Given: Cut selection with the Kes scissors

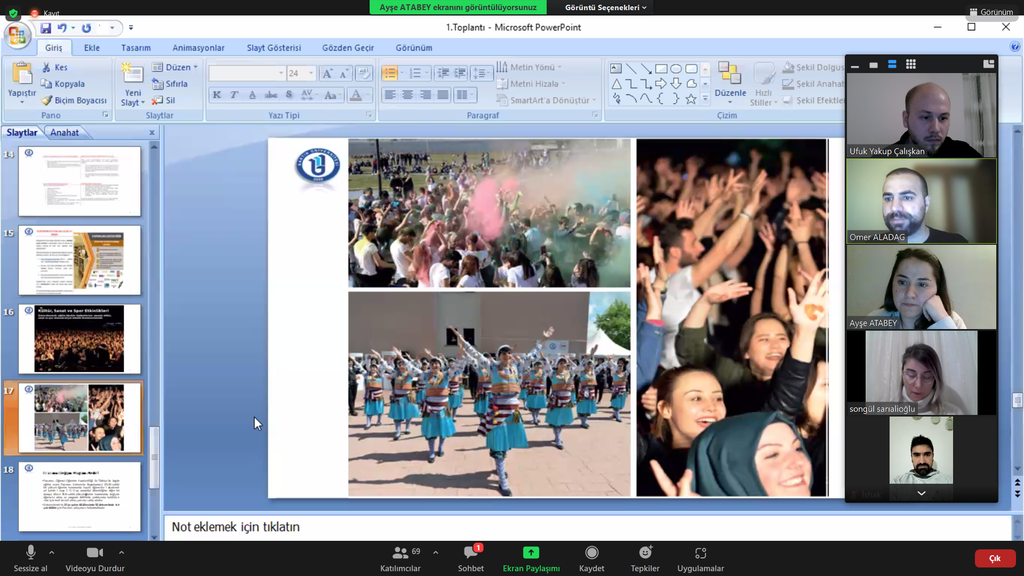Looking at the screenshot, I should [55, 67].
